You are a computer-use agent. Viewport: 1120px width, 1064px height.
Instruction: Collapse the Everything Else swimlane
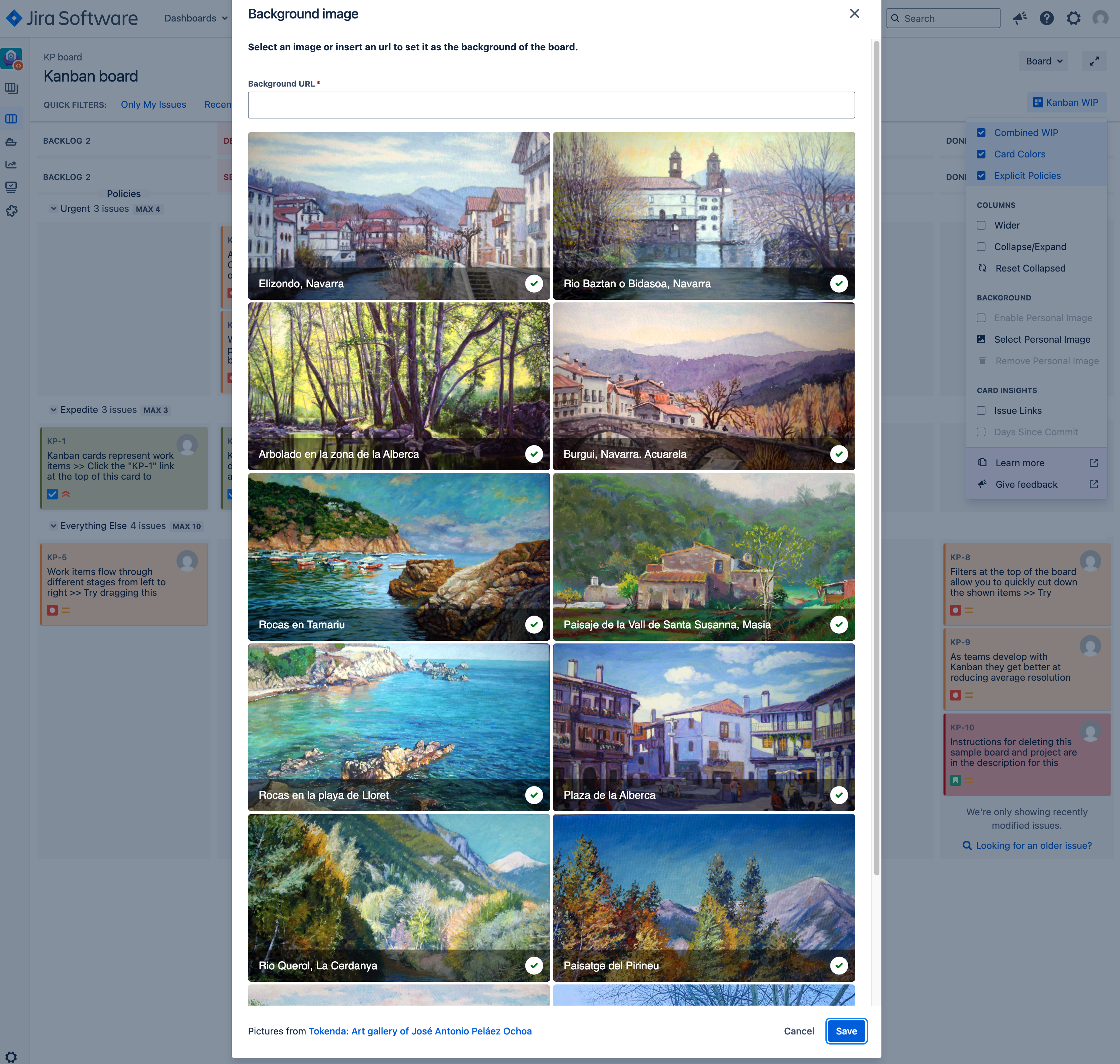click(53, 526)
